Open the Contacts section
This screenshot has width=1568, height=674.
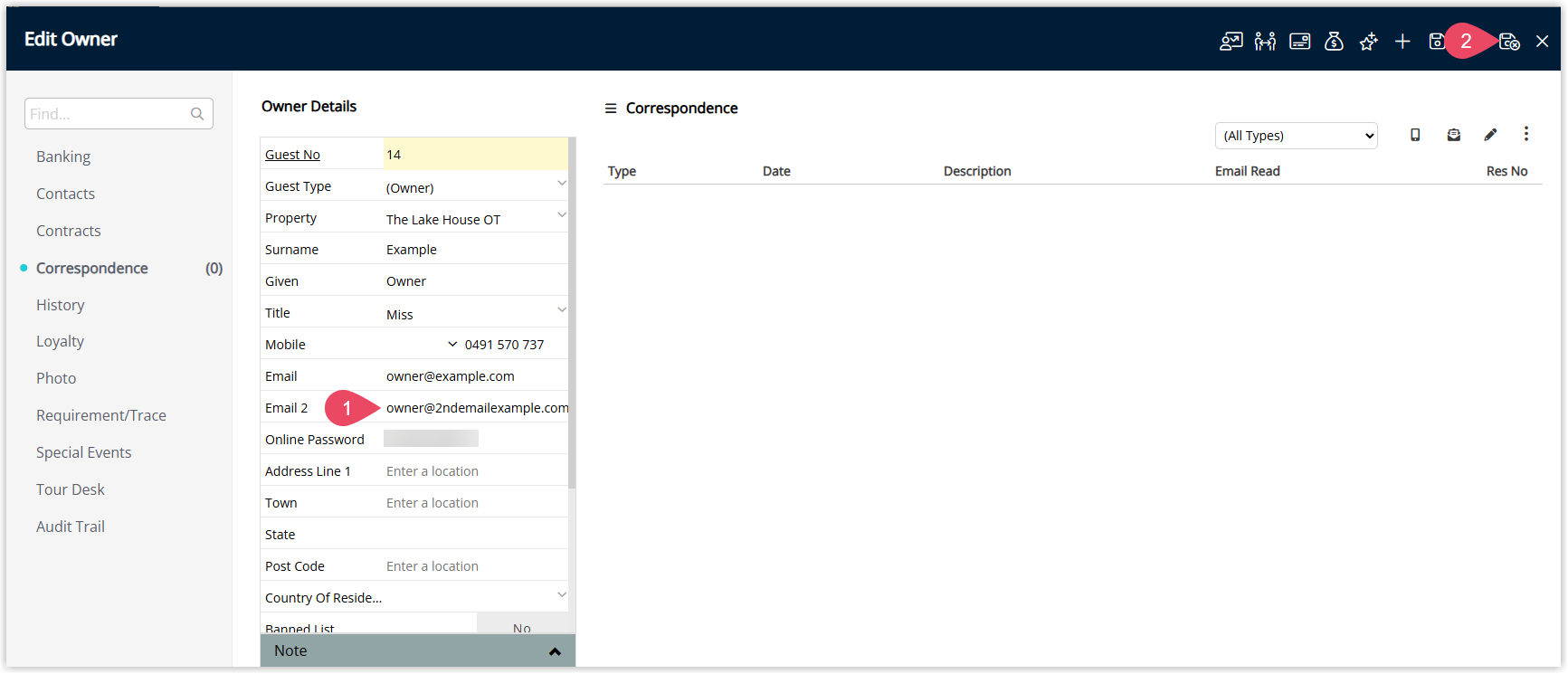click(65, 194)
